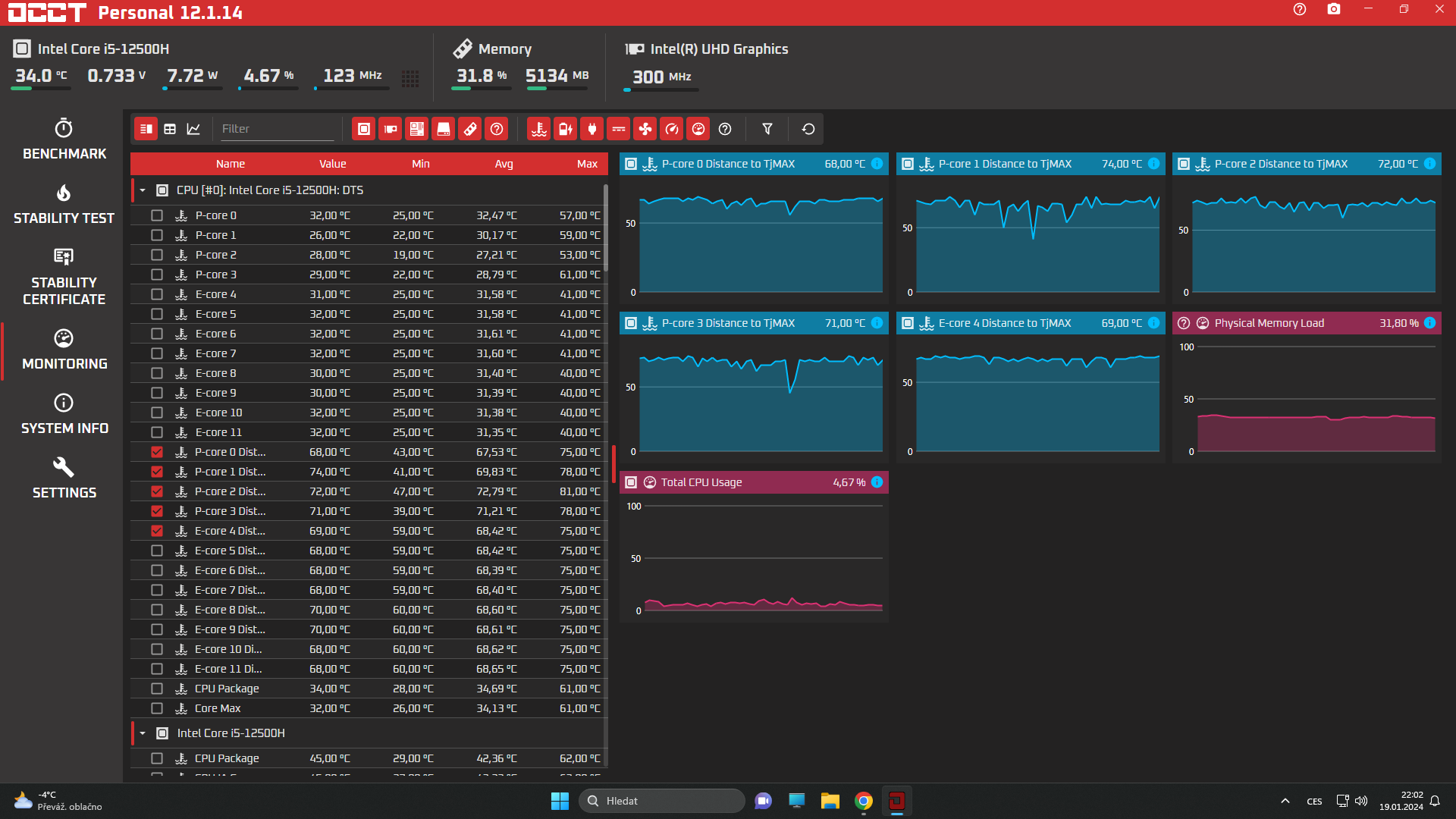Viewport: 1456px width, 819px height.
Task: Collapse the Intel Core i5-12500H sensor group
Action: [143, 733]
